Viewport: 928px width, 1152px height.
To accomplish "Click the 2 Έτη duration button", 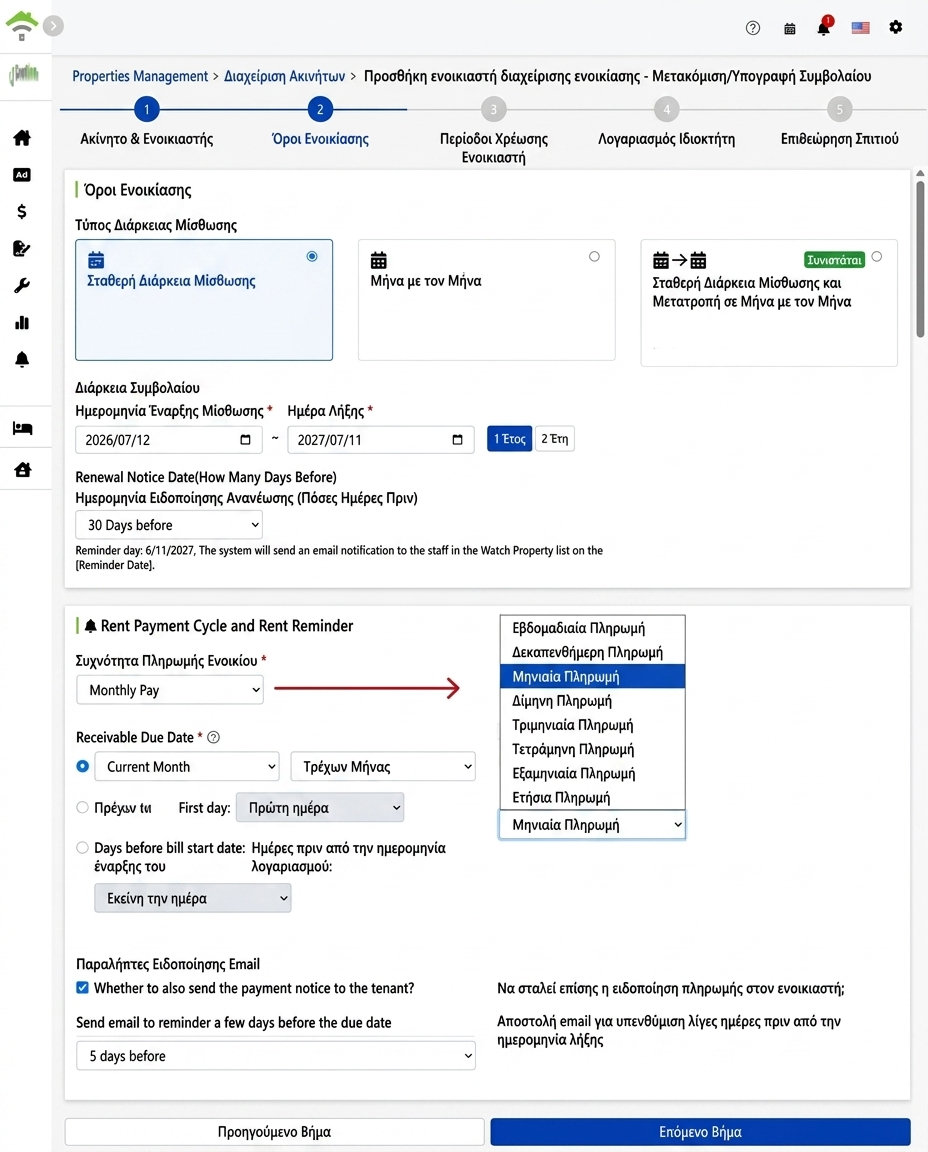I will click(x=555, y=439).
